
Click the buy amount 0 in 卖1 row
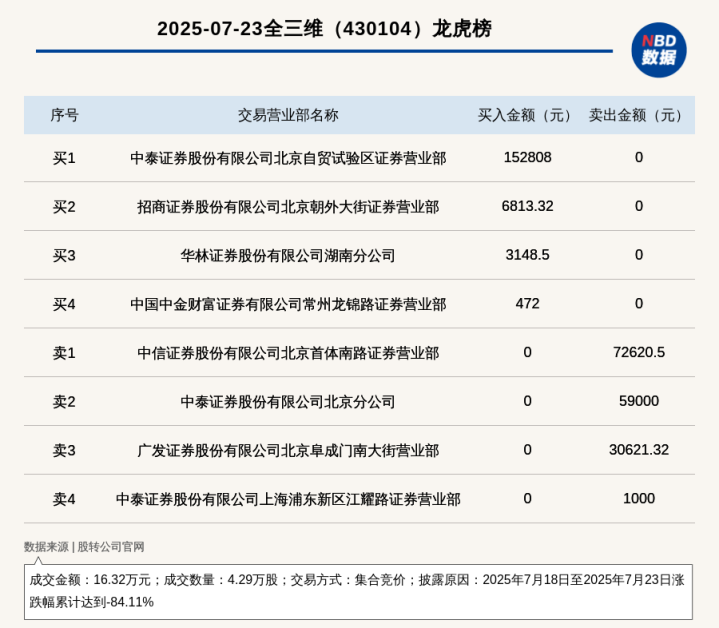[x=527, y=352]
